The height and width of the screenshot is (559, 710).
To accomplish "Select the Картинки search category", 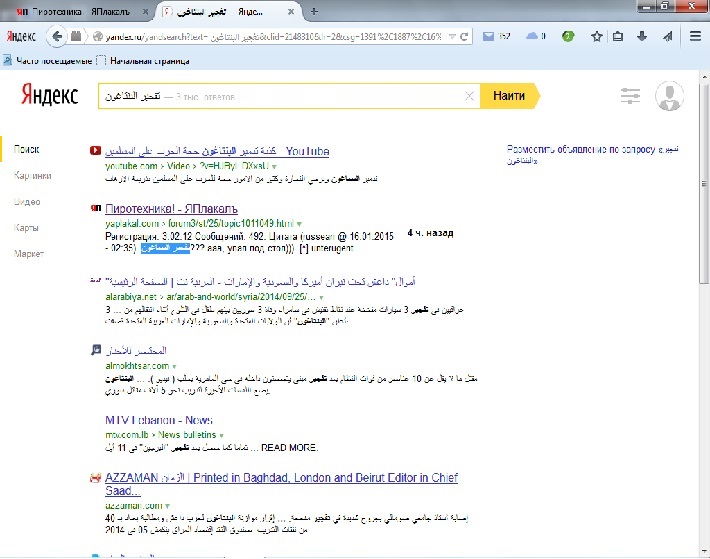I will [x=32, y=176].
